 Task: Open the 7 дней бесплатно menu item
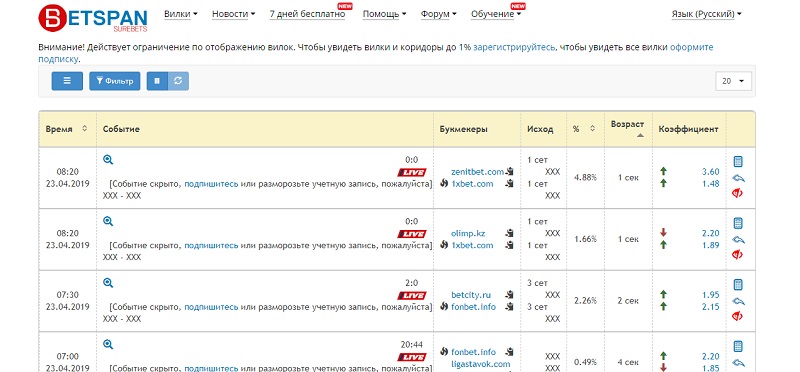[307, 14]
